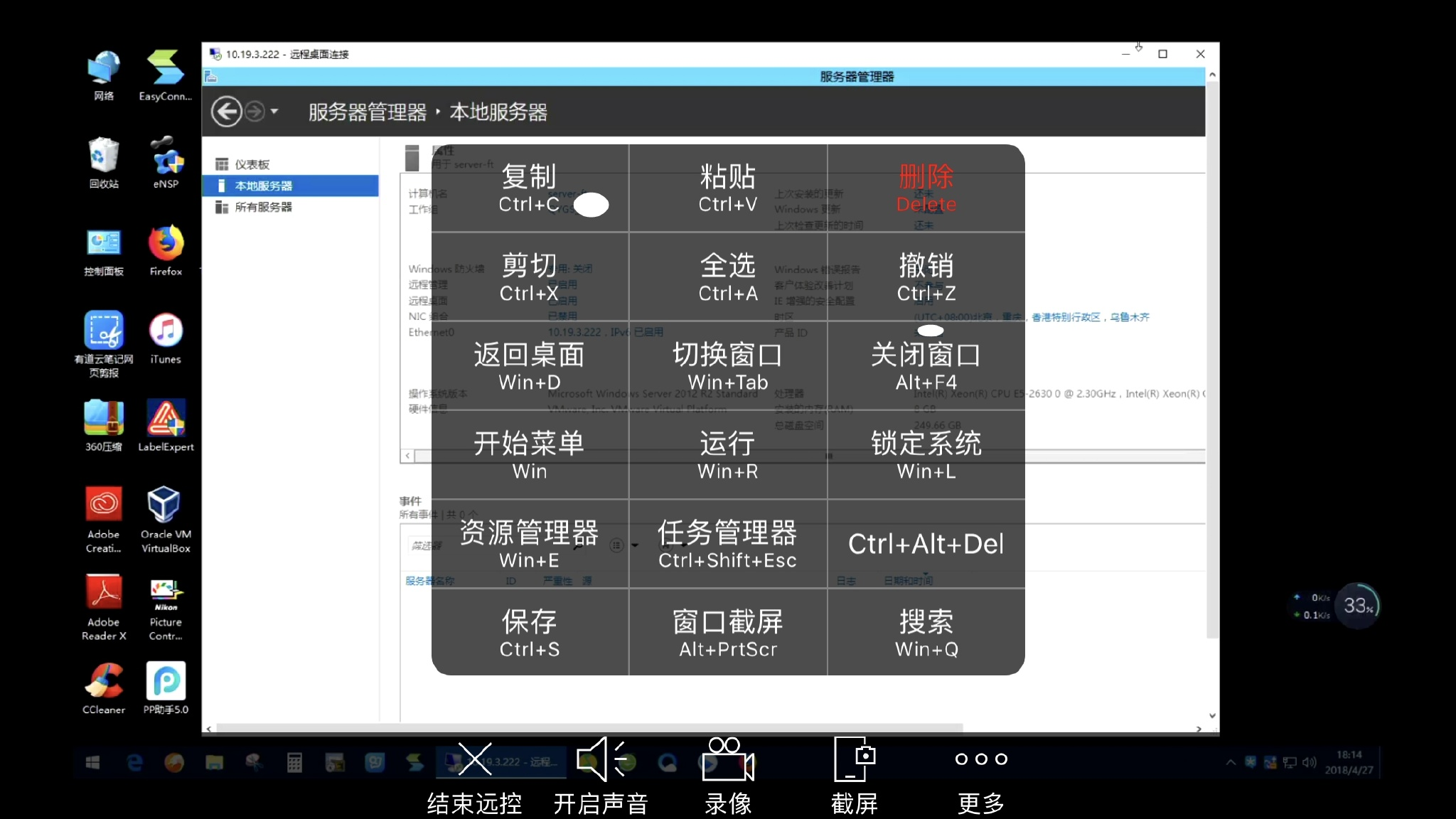Expand navigation history dropdown arrow

coord(274,112)
